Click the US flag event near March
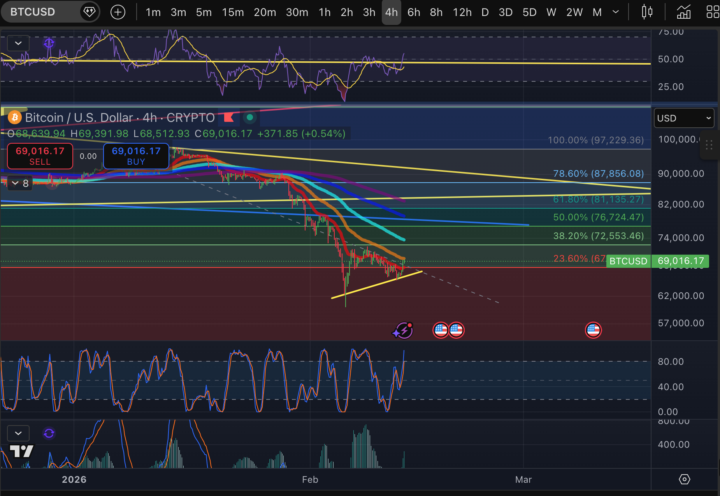The width and height of the screenshot is (720, 496). pyautogui.click(x=593, y=330)
